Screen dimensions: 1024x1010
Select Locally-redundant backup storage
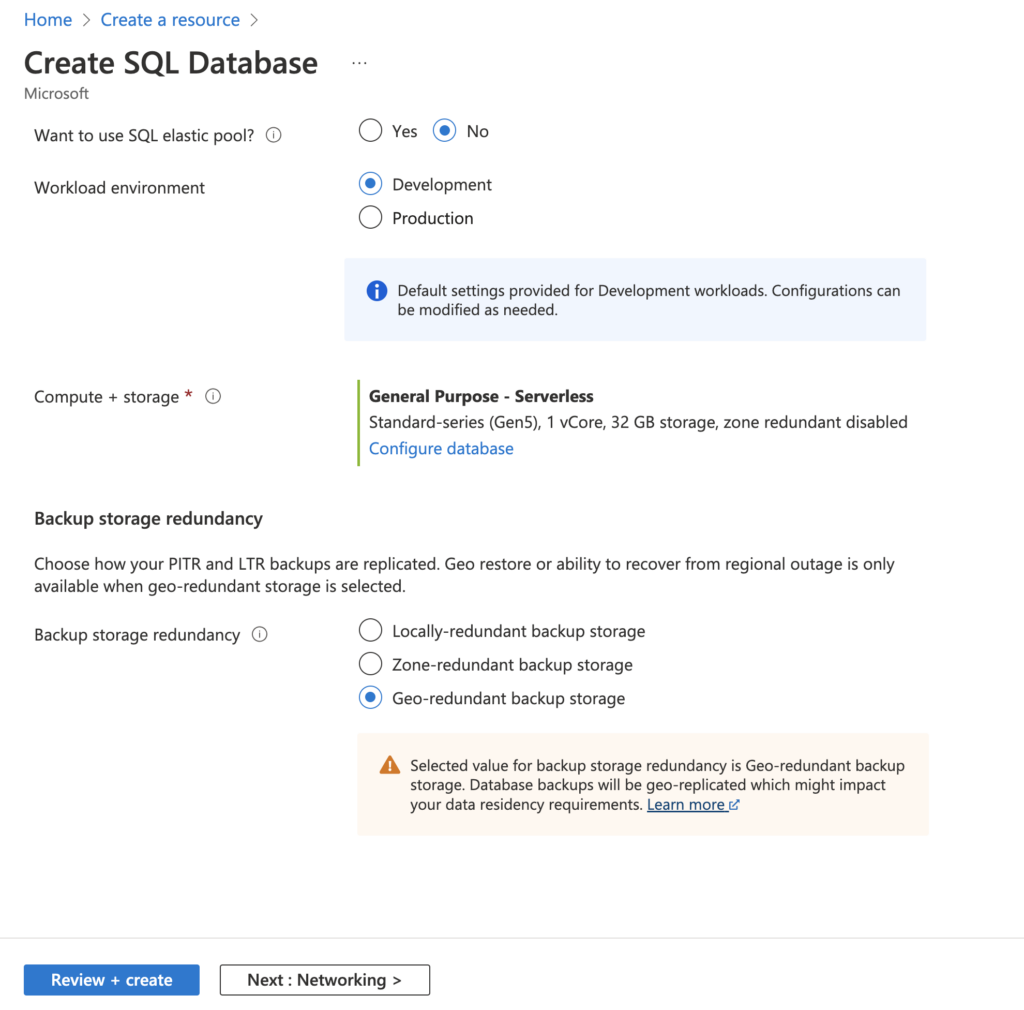(x=371, y=631)
